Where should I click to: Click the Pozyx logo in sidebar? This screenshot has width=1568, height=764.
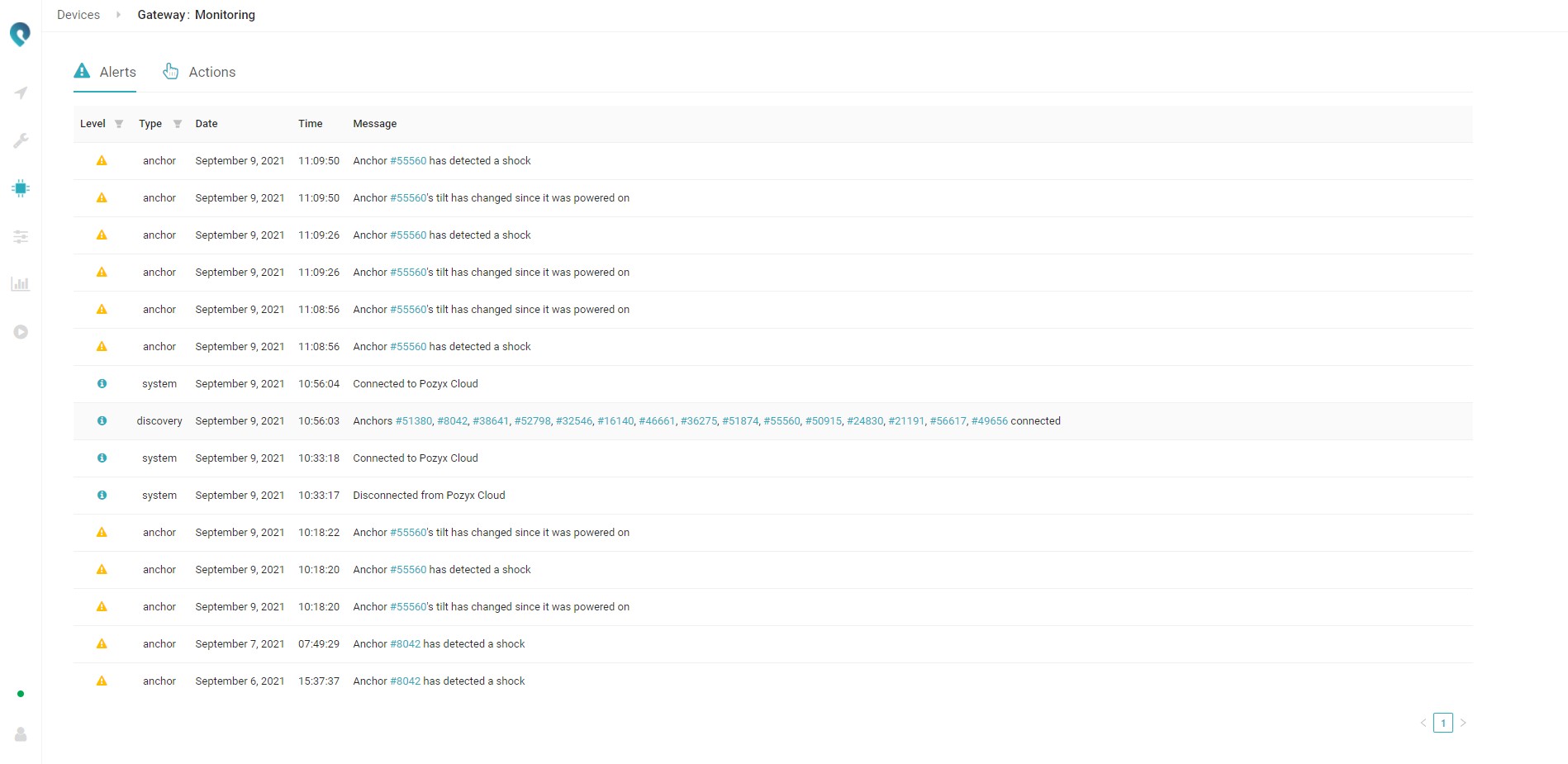20,34
